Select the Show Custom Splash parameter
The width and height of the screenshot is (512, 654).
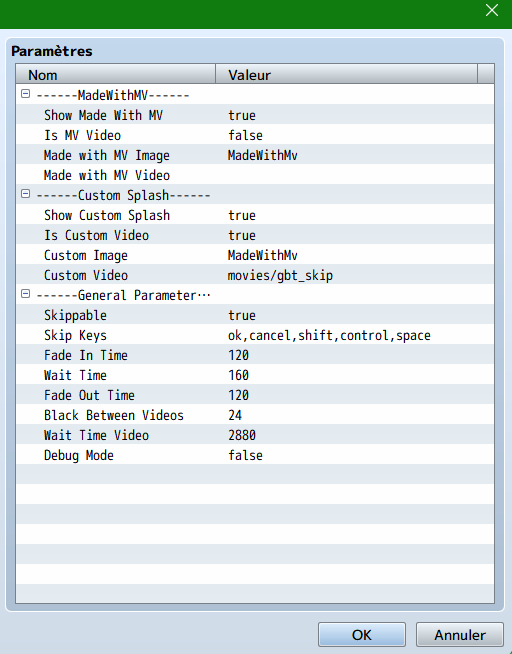pos(255,215)
